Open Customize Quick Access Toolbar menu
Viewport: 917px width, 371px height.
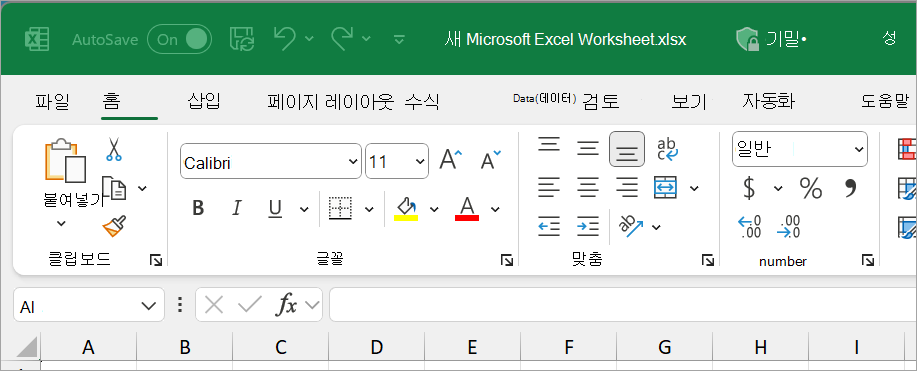pyautogui.click(x=399, y=40)
